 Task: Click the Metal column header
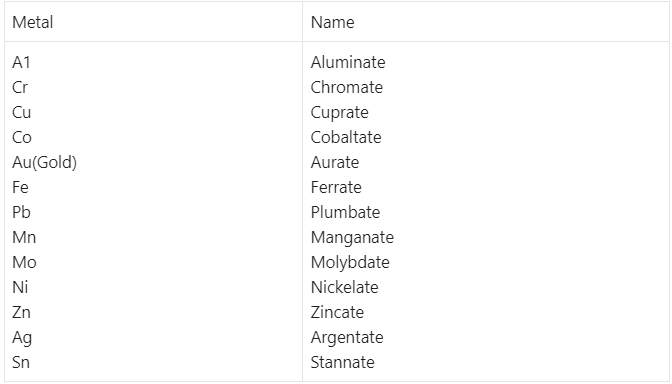33,22
